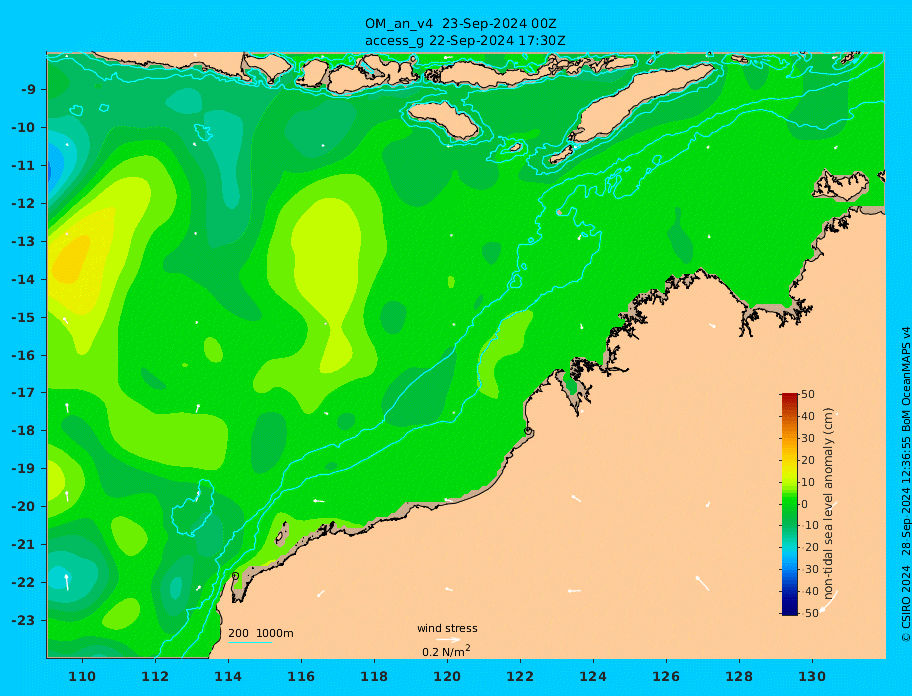Click latitude axis label -9
Viewport: 912px width, 696px height.
click(x=28, y=90)
